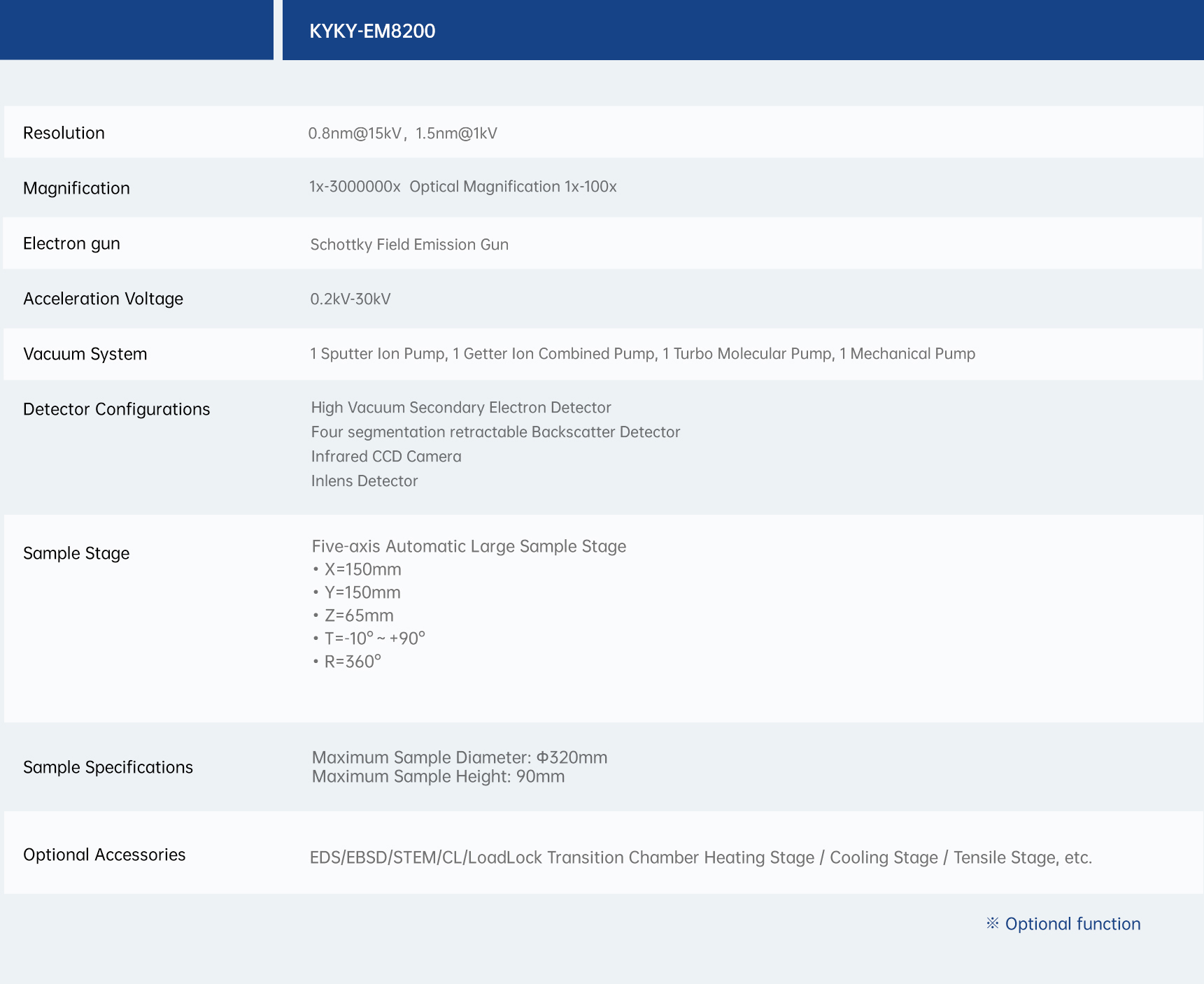The image size is (1204, 984).
Task: Select the Vacuum System row label
Action: click(x=85, y=354)
